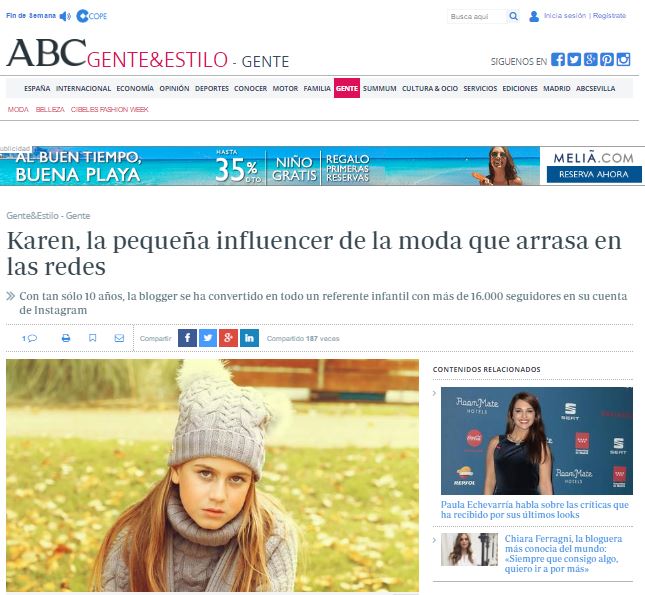Image resolution: width=645 pixels, height=595 pixels.
Task: Share article on LinkedIn
Action: 249,338
